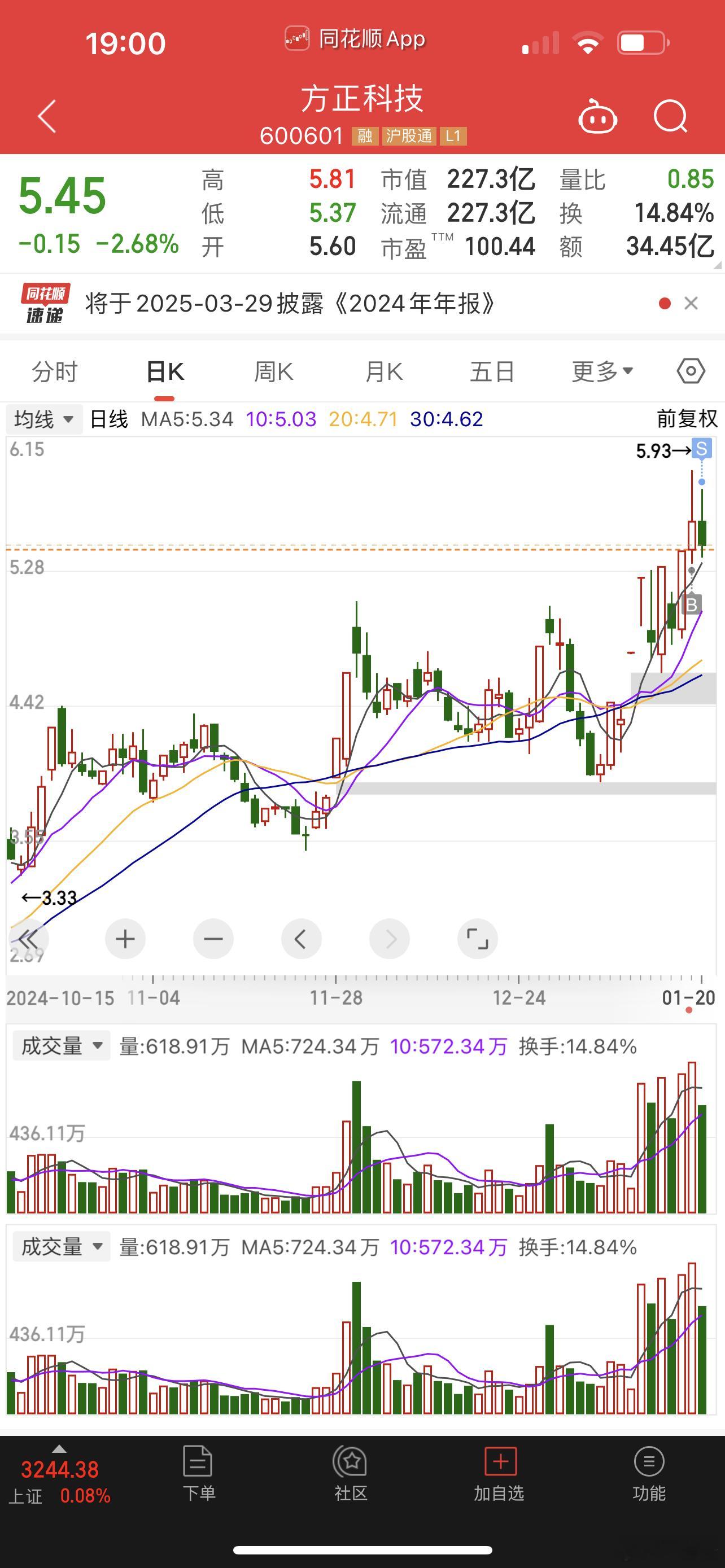
Task: Tap the 3.33 low price annotation
Action: click(x=59, y=898)
